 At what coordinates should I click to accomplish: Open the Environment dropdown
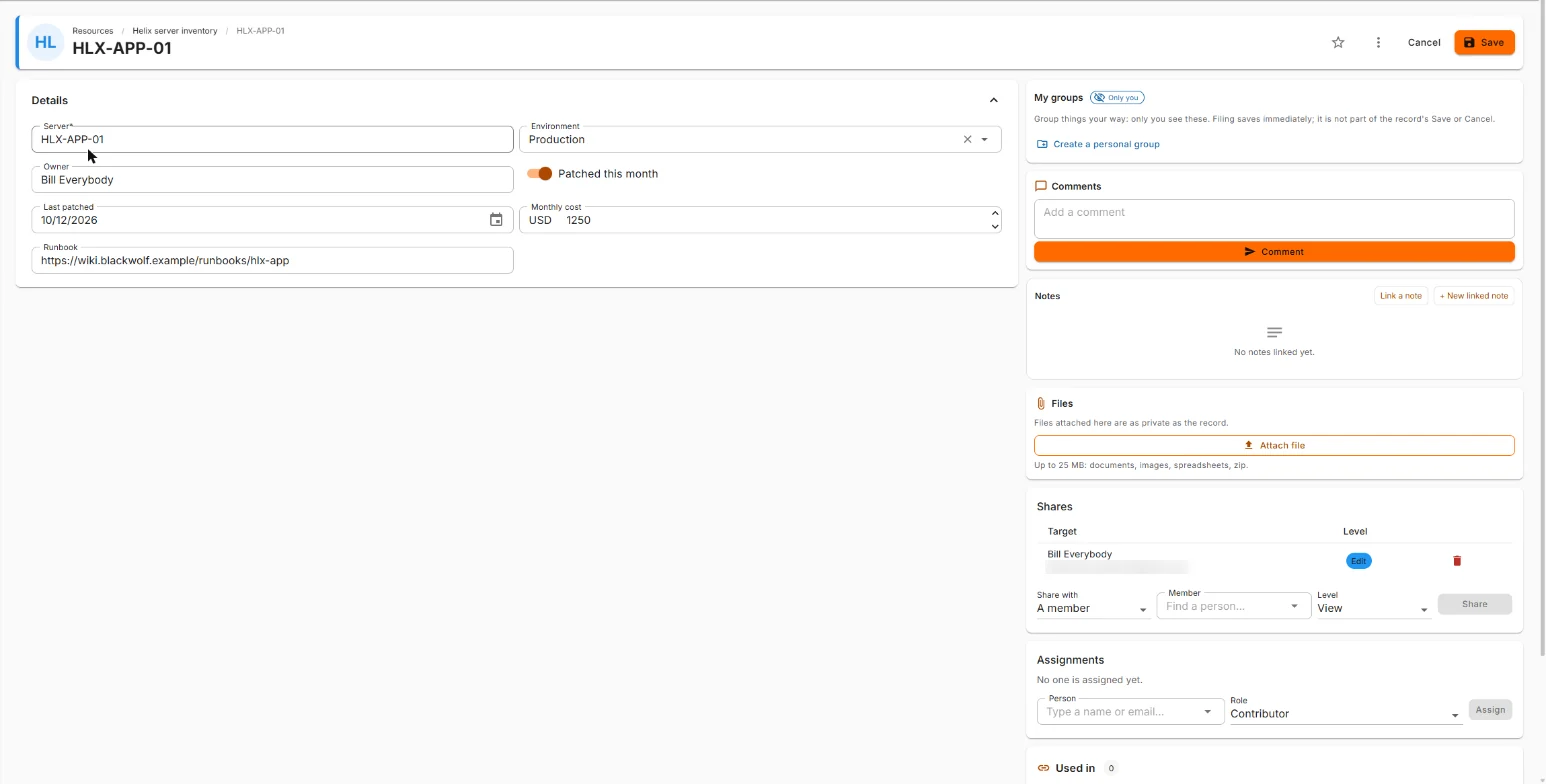click(984, 140)
